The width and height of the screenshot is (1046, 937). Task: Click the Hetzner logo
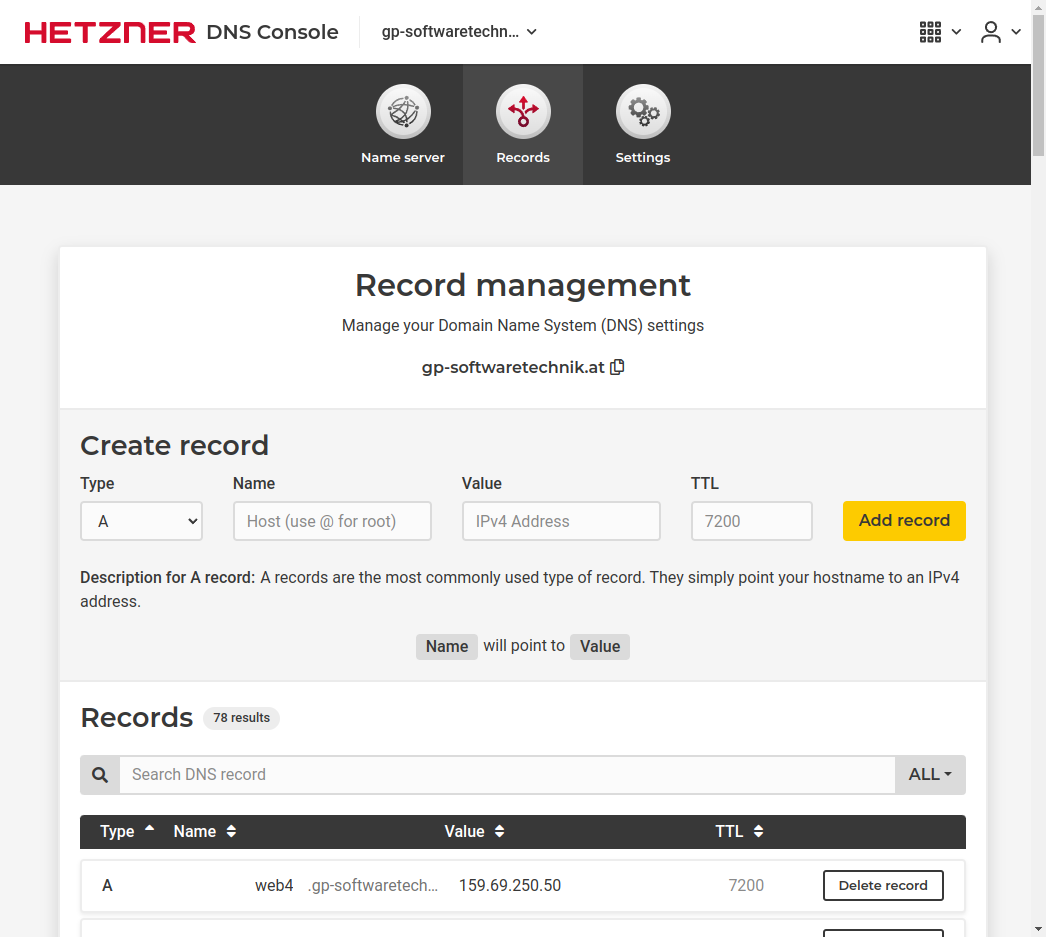[x=110, y=32]
